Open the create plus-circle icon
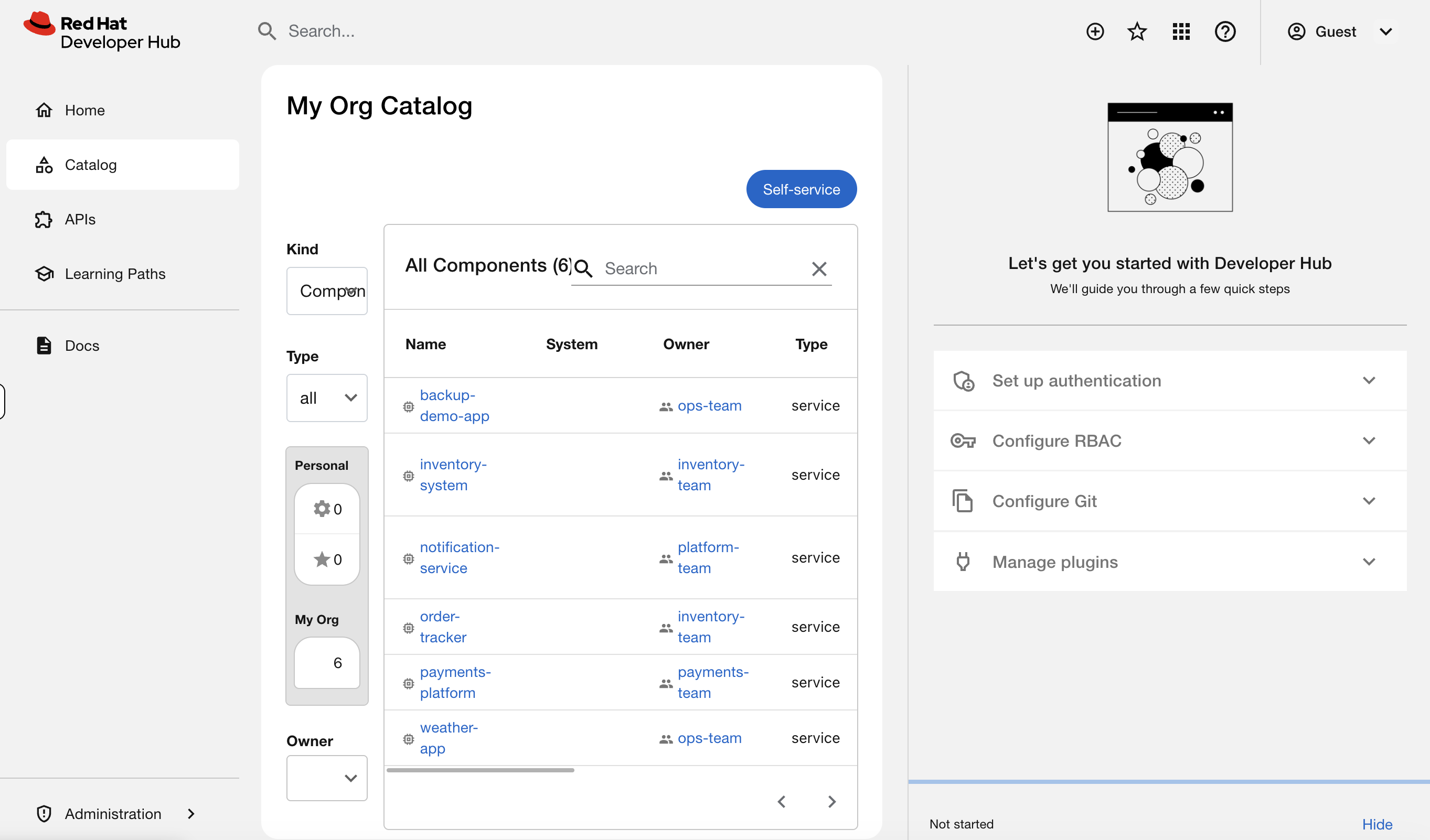Viewport: 1430px width, 840px height. (x=1095, y=31)
